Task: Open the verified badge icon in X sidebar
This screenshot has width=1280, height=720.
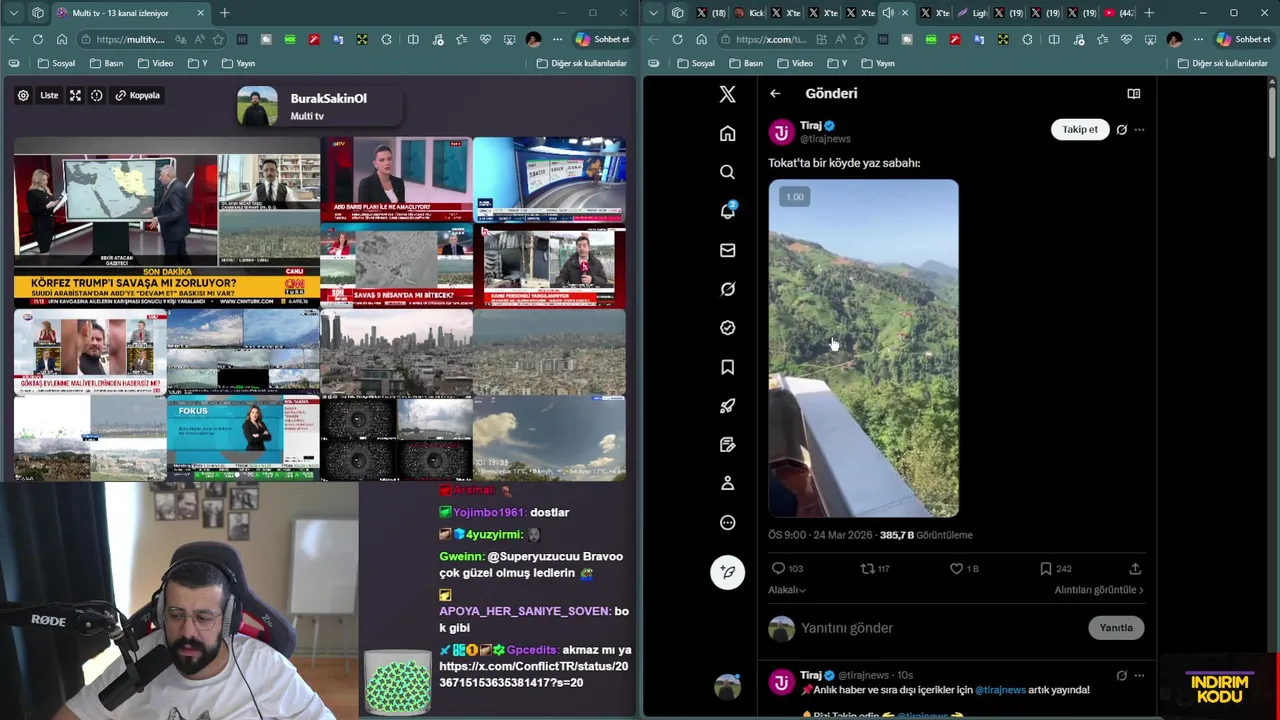Action: (727, 328)
